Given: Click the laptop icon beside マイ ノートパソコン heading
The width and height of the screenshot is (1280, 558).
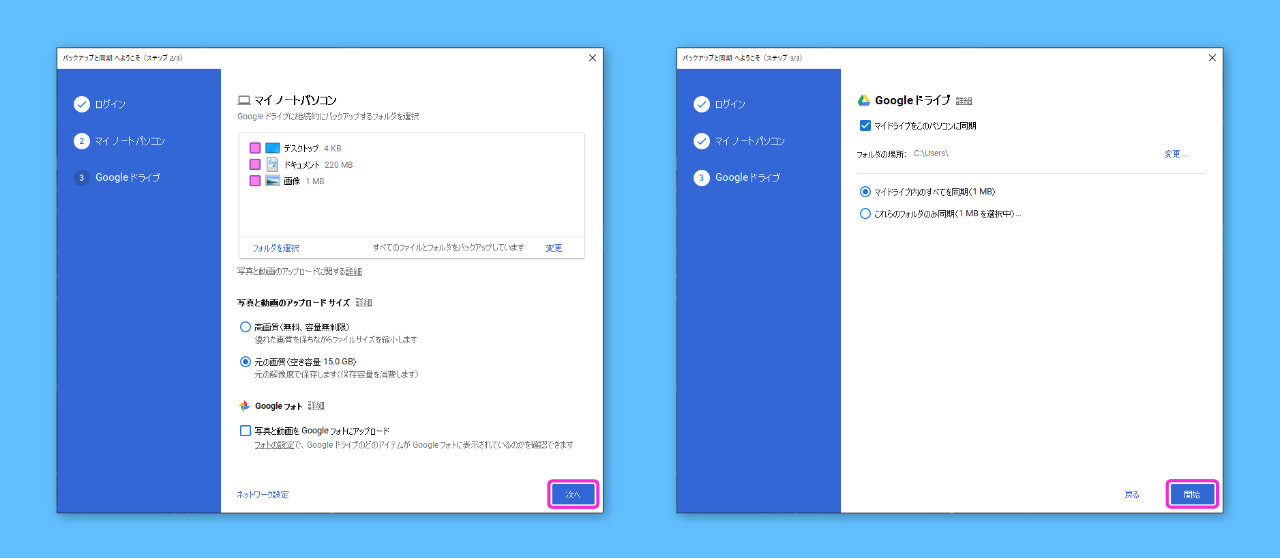Looking at the screenshot, I should coord(243,101).
